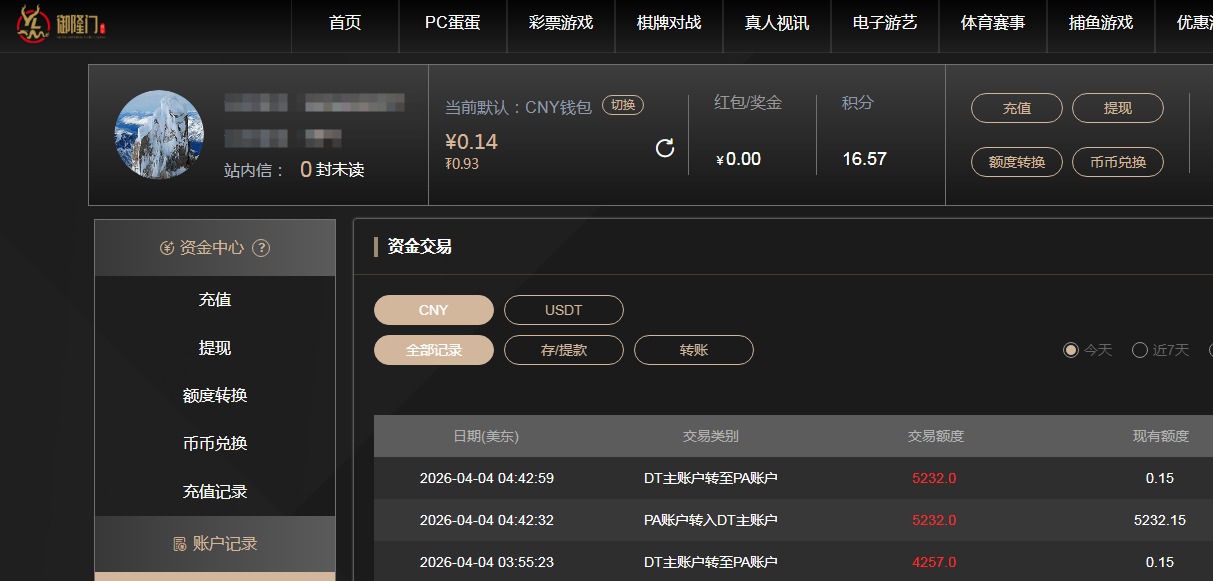Image resolution: width=1213 pixels, height=581 pixels.
Task: Click the 资金中心 coin icon
Action: coord(167,248)
